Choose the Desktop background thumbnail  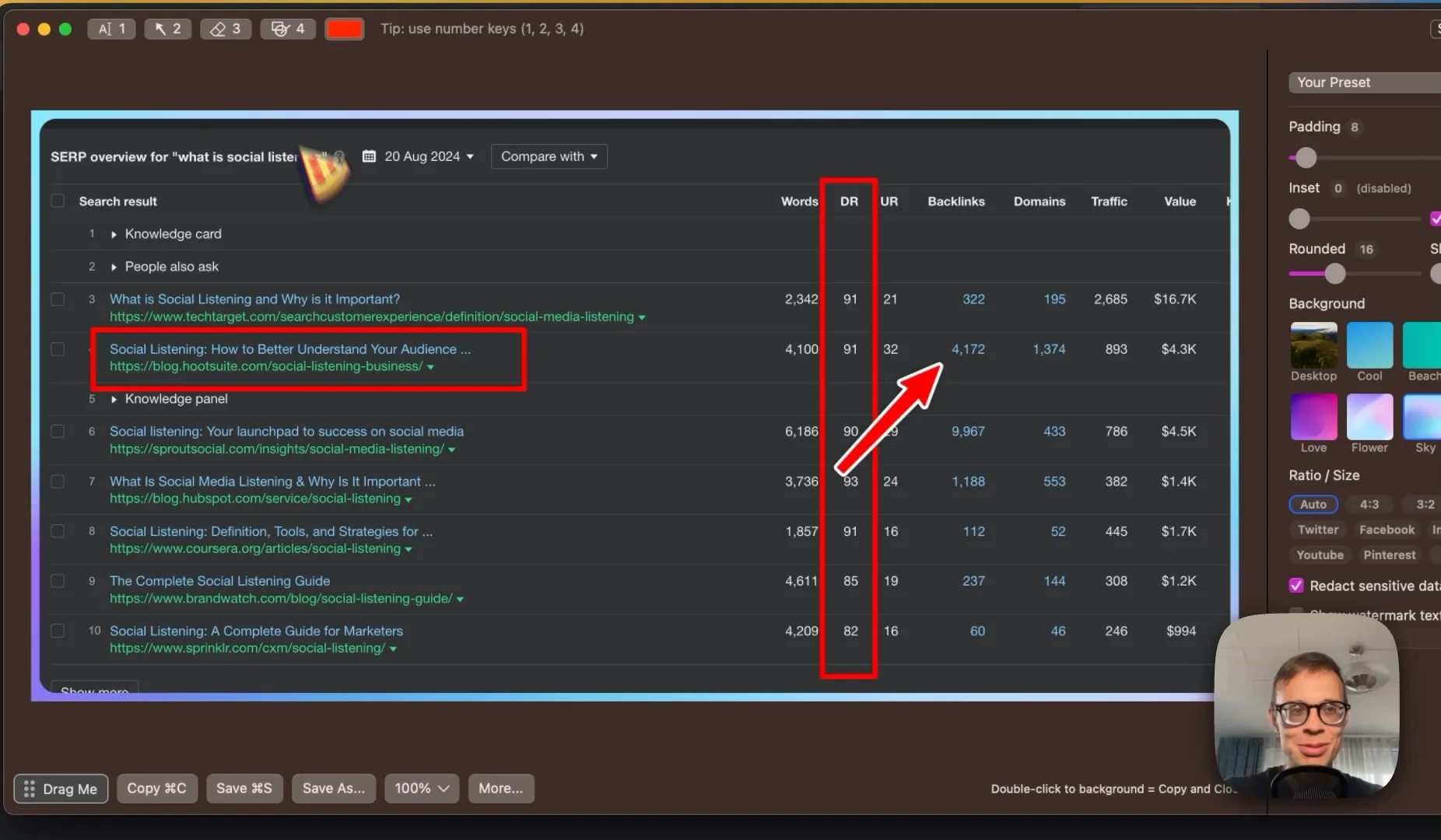click(1313, 345)
